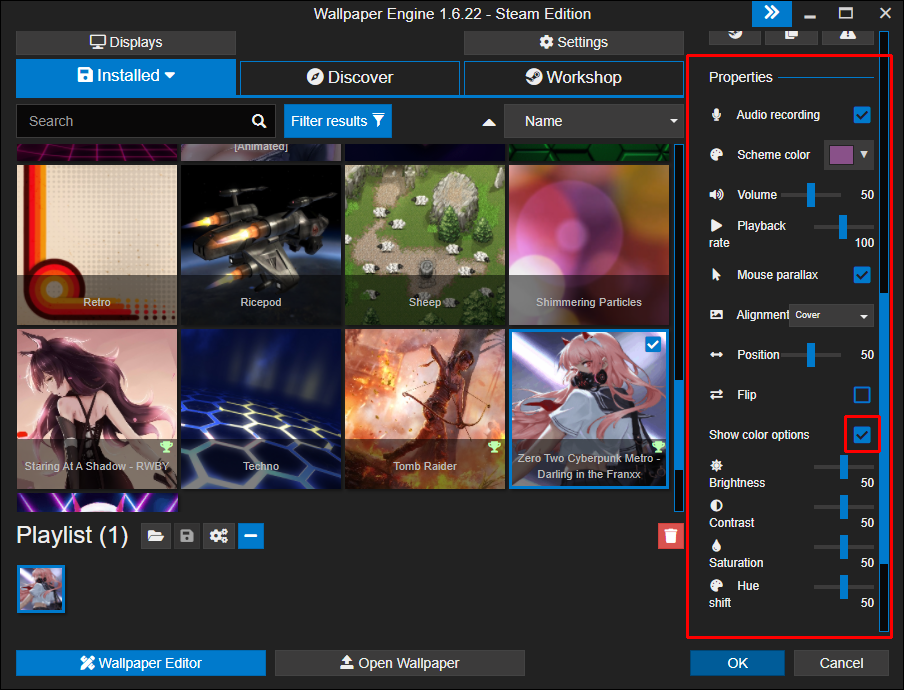Image resolution: width=904 pixels, height=690 pixels.
Task: Select the Tomb Raider wallpaper thumbnail
Action: (425, 409)
